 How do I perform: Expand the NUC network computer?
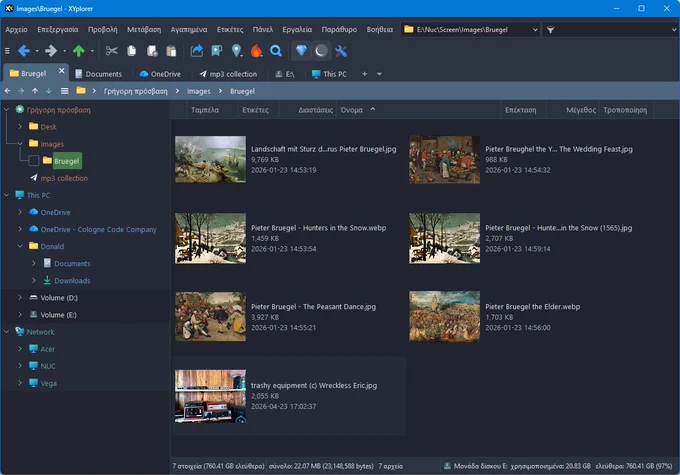[x=20, y=366]
